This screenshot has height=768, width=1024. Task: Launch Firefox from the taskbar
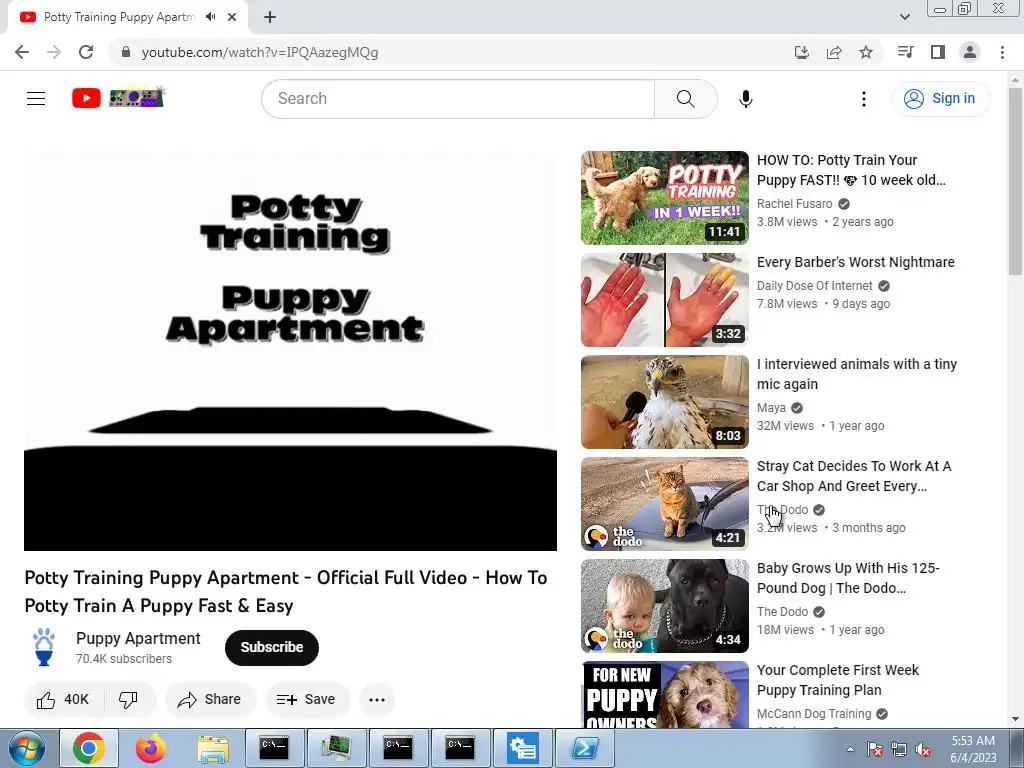pyautogui.click(x=151, y=748)
